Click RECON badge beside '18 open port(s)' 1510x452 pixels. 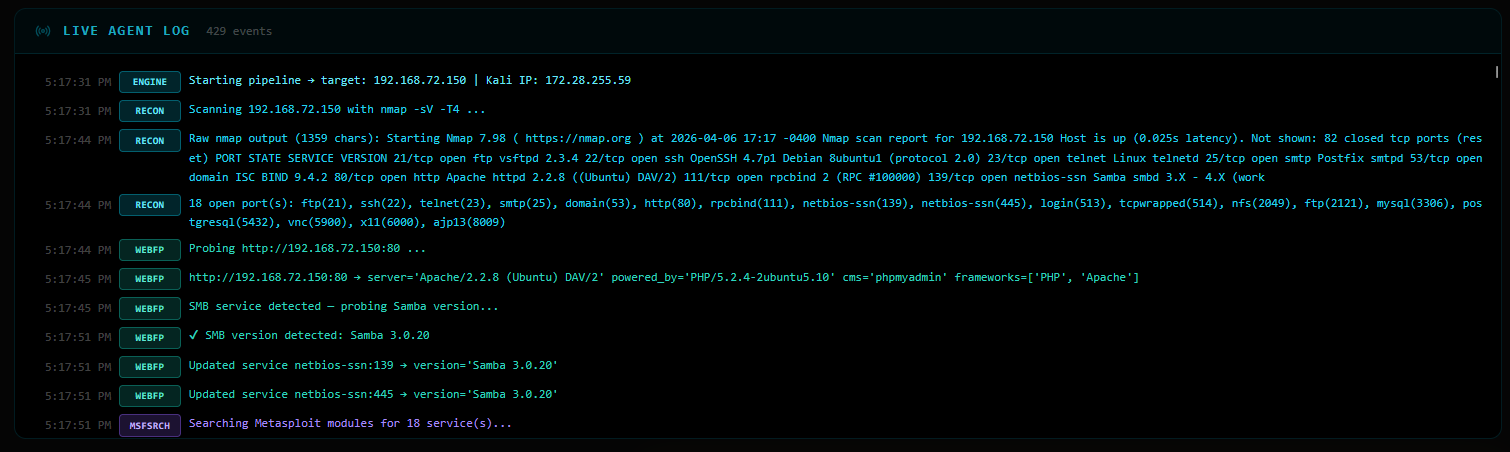tap(150, 205)
